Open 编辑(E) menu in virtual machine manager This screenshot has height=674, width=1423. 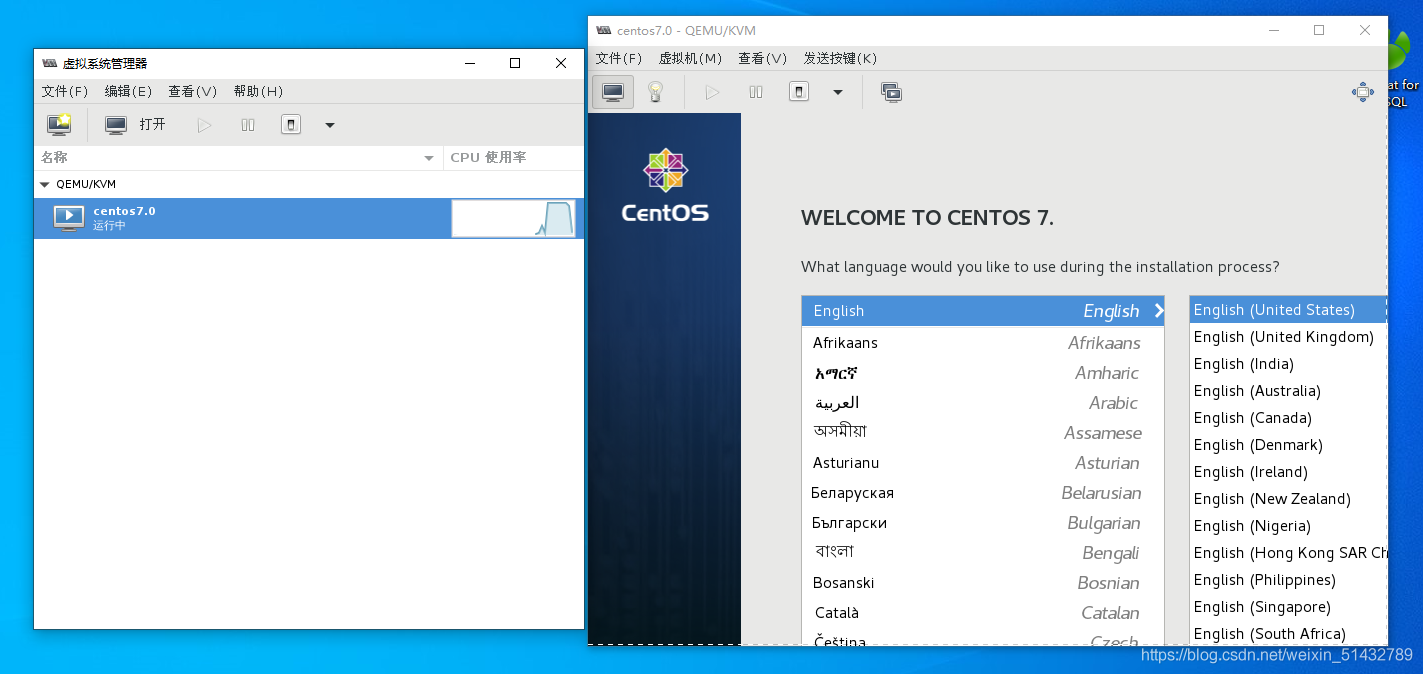coord(128,91)
